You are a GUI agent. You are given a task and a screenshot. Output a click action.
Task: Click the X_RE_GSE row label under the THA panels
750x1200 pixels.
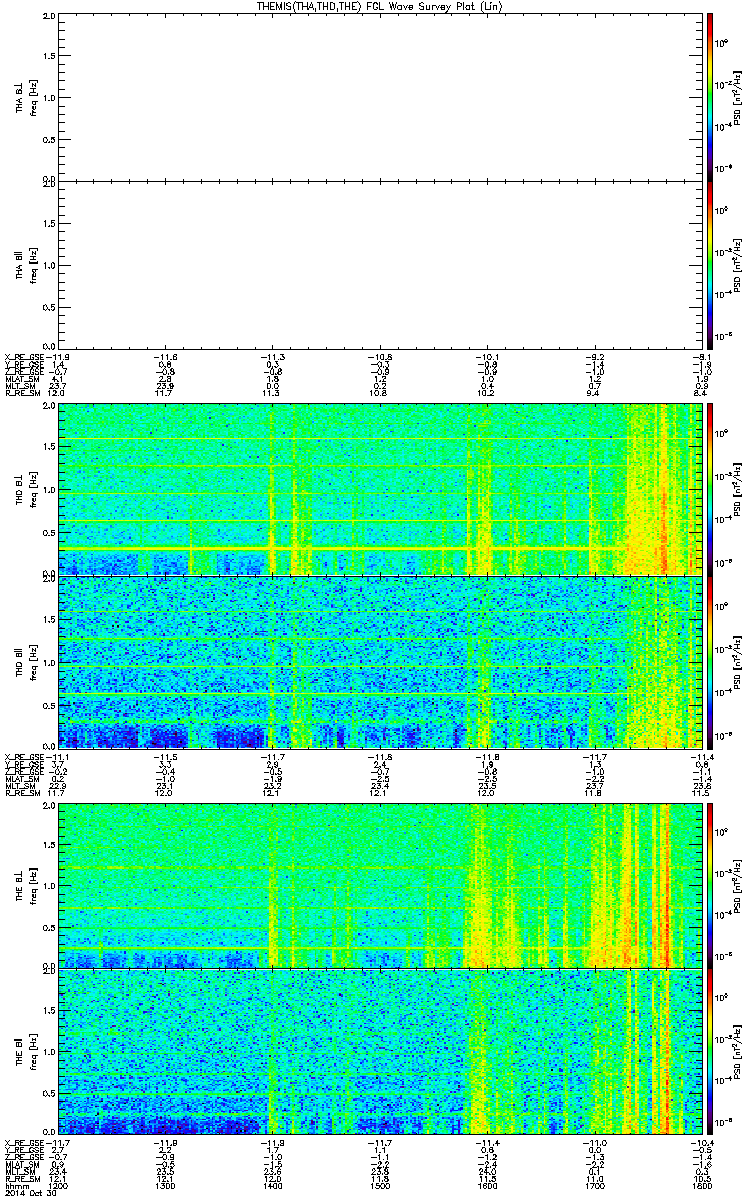(x=24, y=355)
